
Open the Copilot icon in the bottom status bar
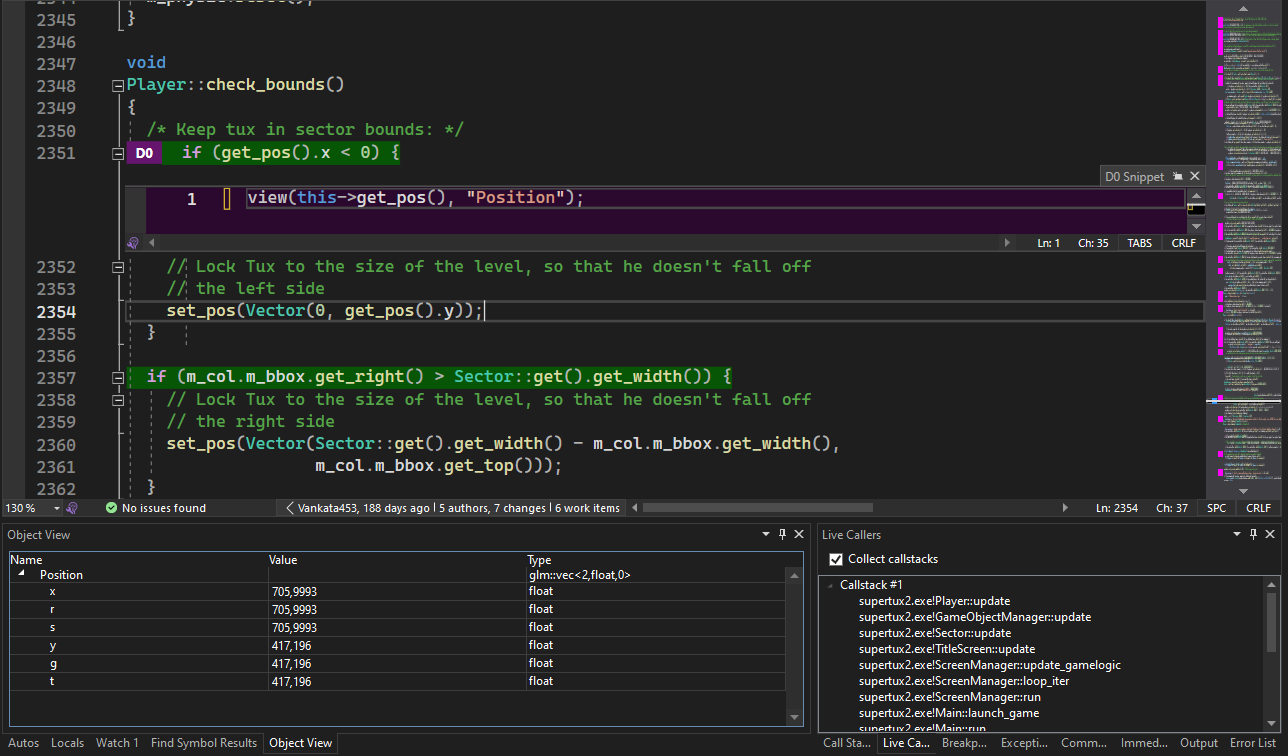(x=71, y=507)
